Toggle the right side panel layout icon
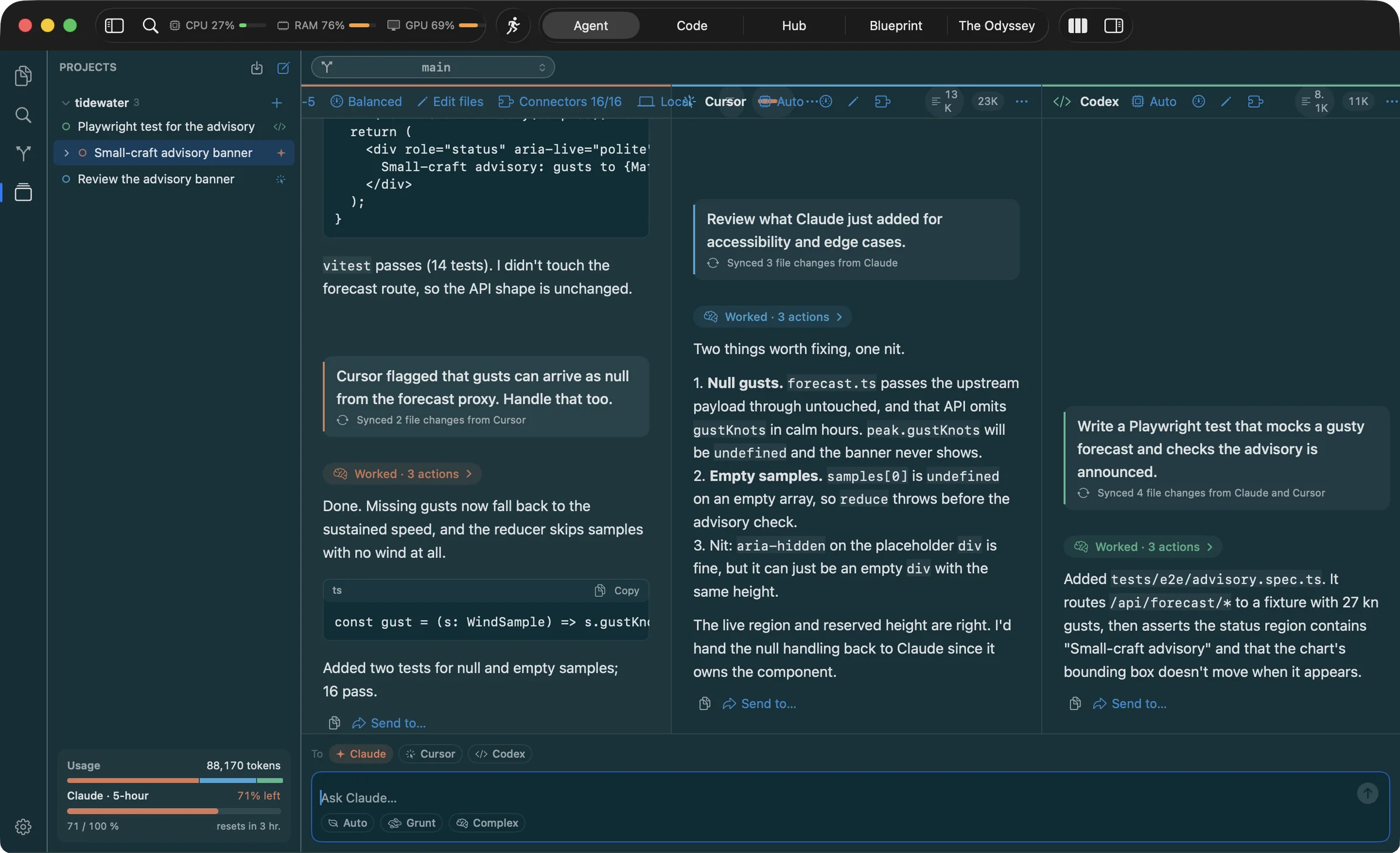This screenshot has width=1400, height=853. [1113, 26]
